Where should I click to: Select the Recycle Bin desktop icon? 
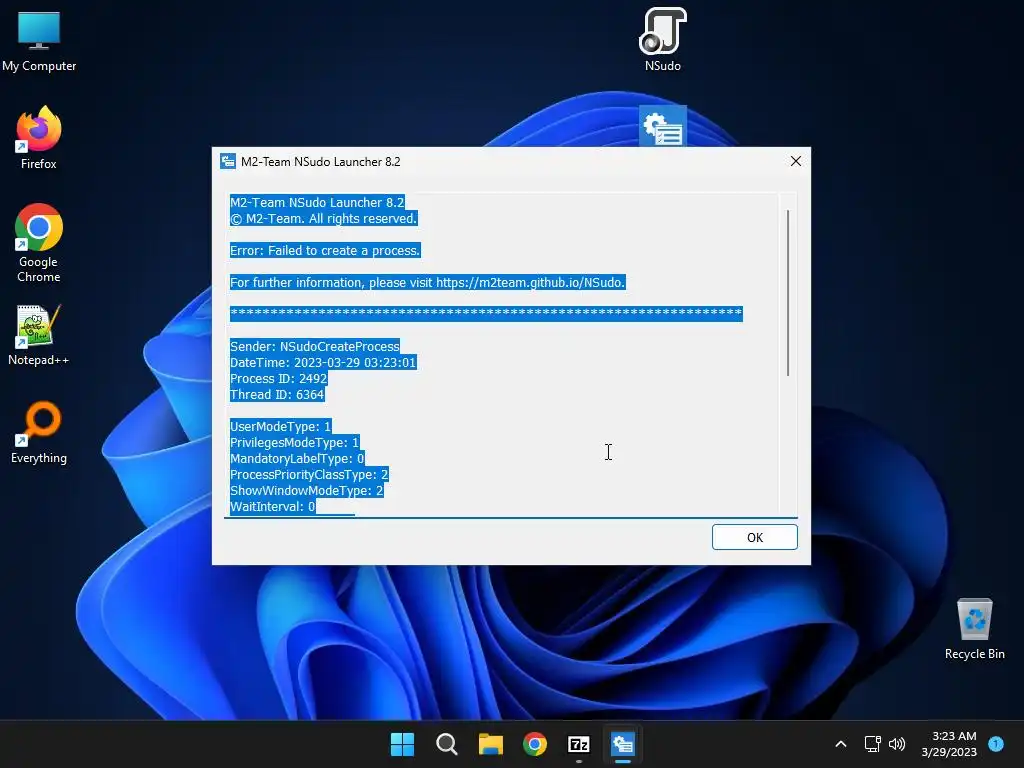click(x=974, y=628)
